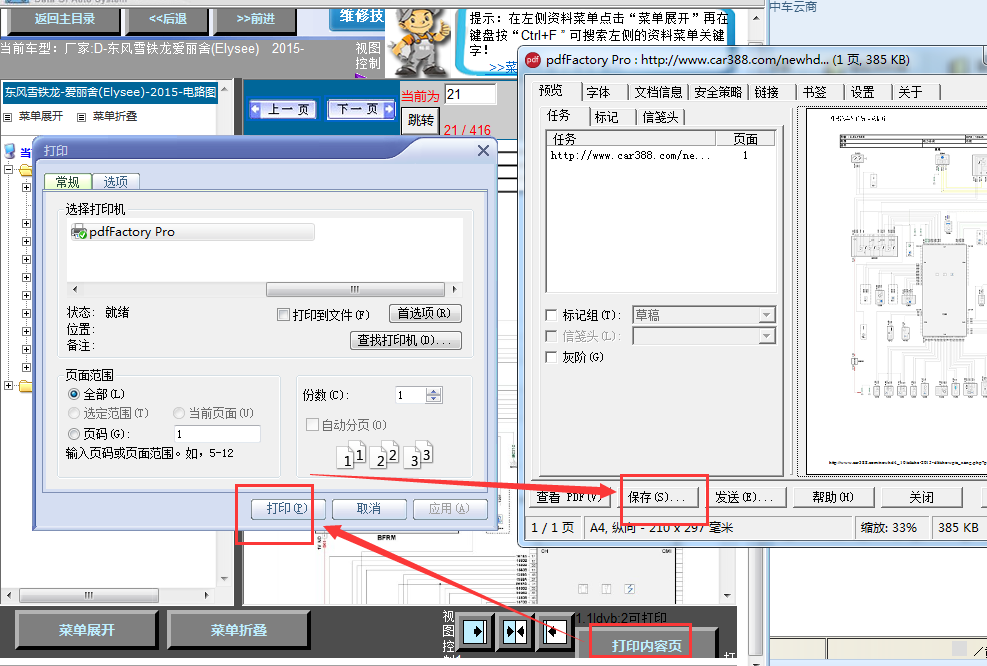The image size is (987, 666).
Task: Click the fit-width view control icon
Action: tap(515, 631)
